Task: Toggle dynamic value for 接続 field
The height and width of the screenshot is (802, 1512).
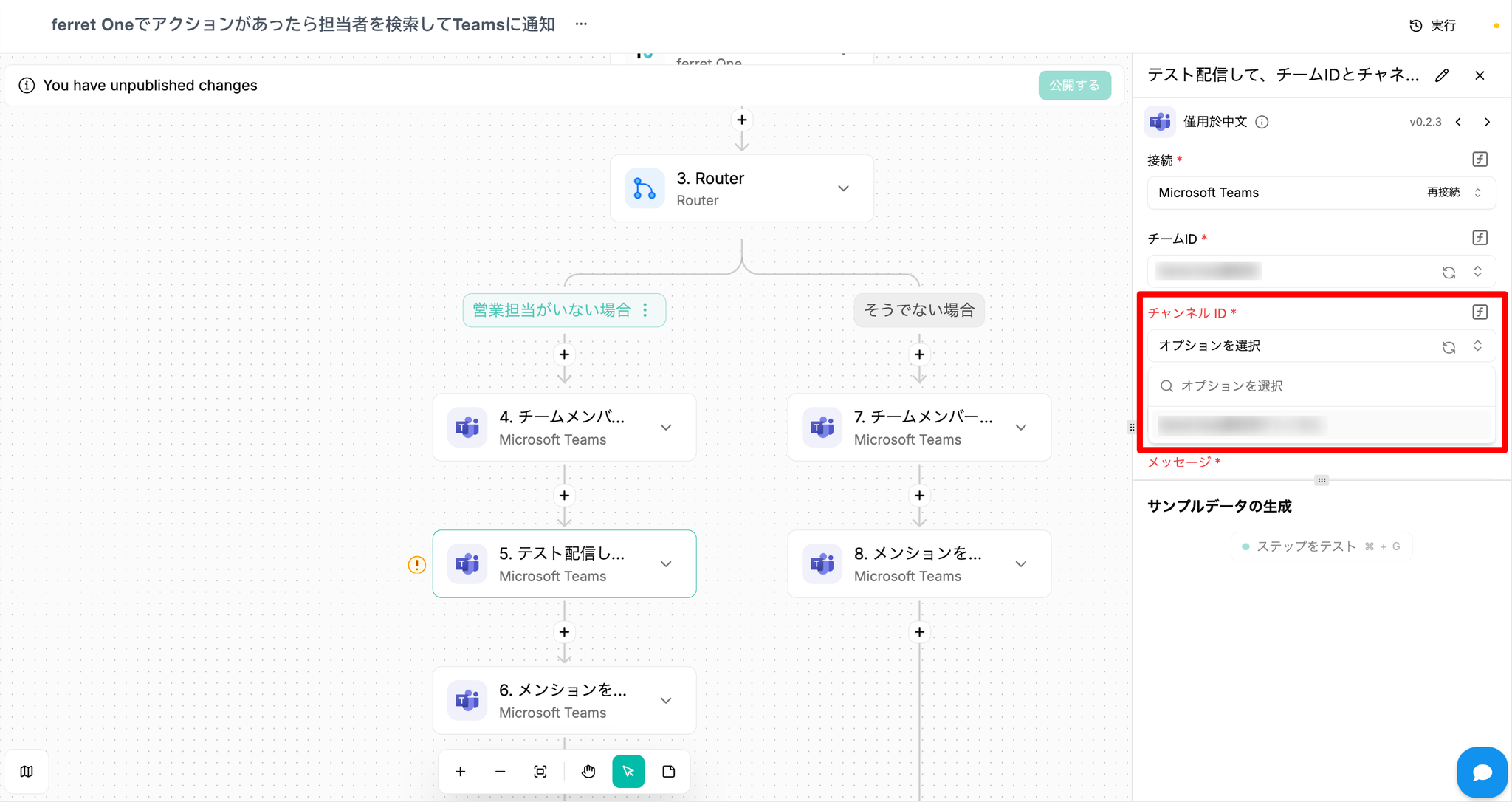Action: (x=1480, y=160)
